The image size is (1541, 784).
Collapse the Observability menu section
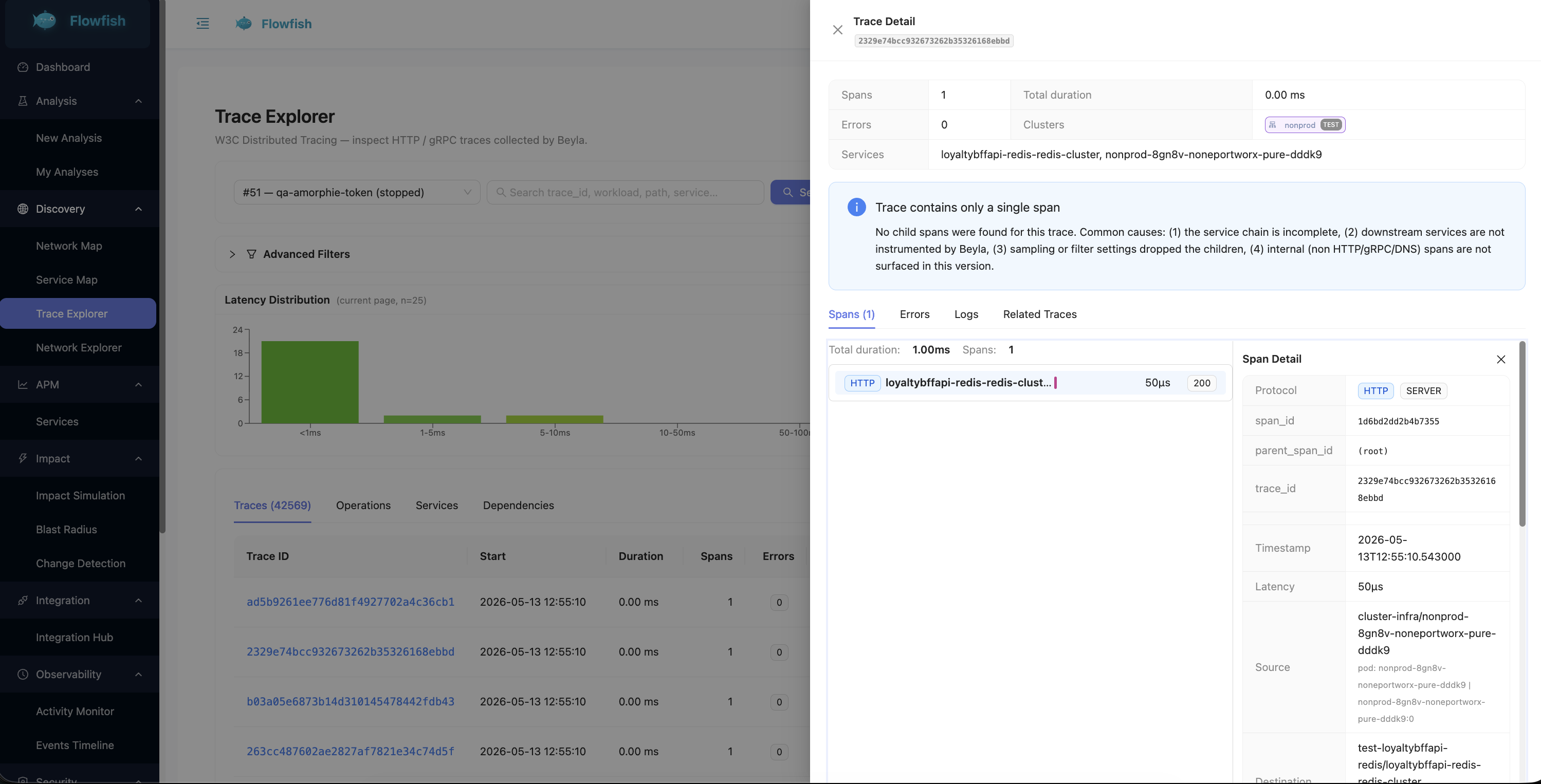139,675
